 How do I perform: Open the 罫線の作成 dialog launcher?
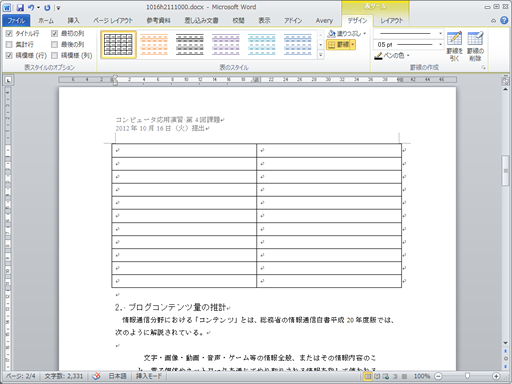click(x=483, y=68)
